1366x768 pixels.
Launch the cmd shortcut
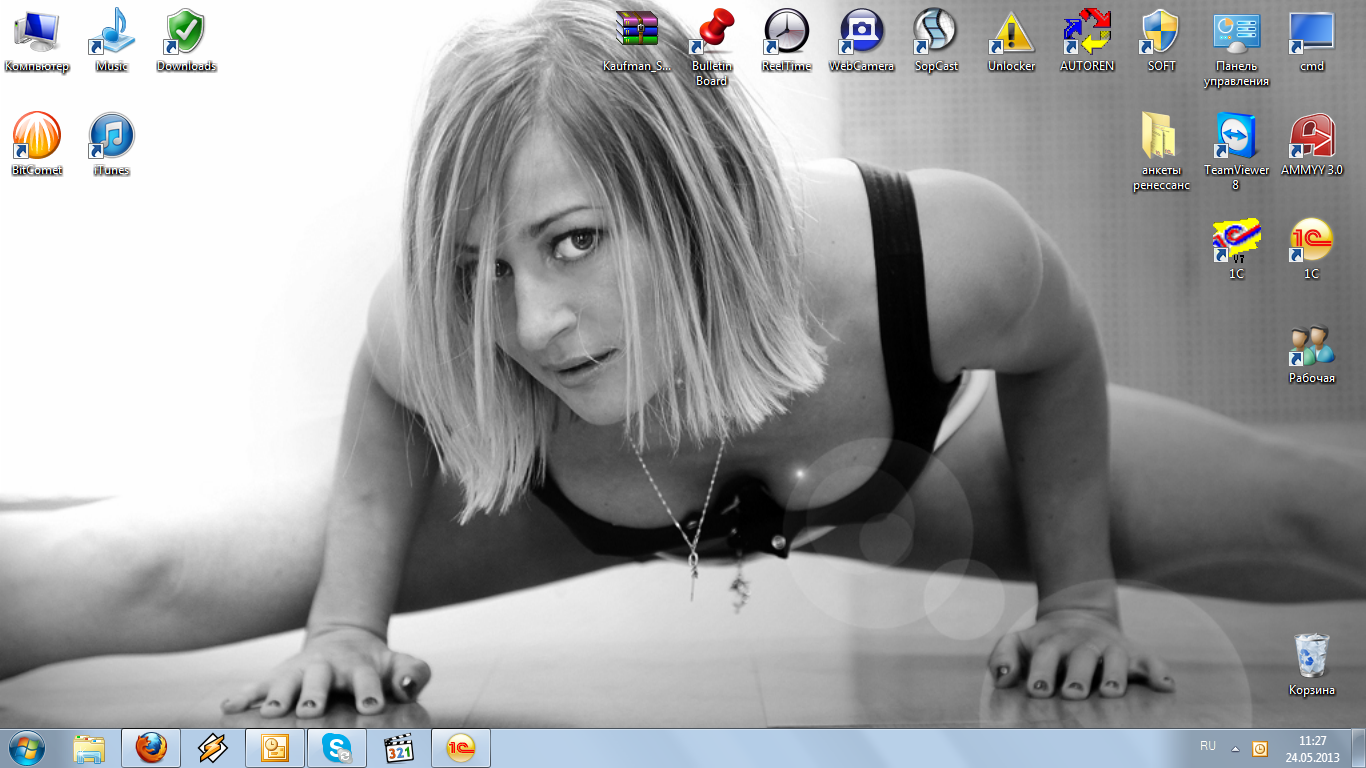[1312, 40]
